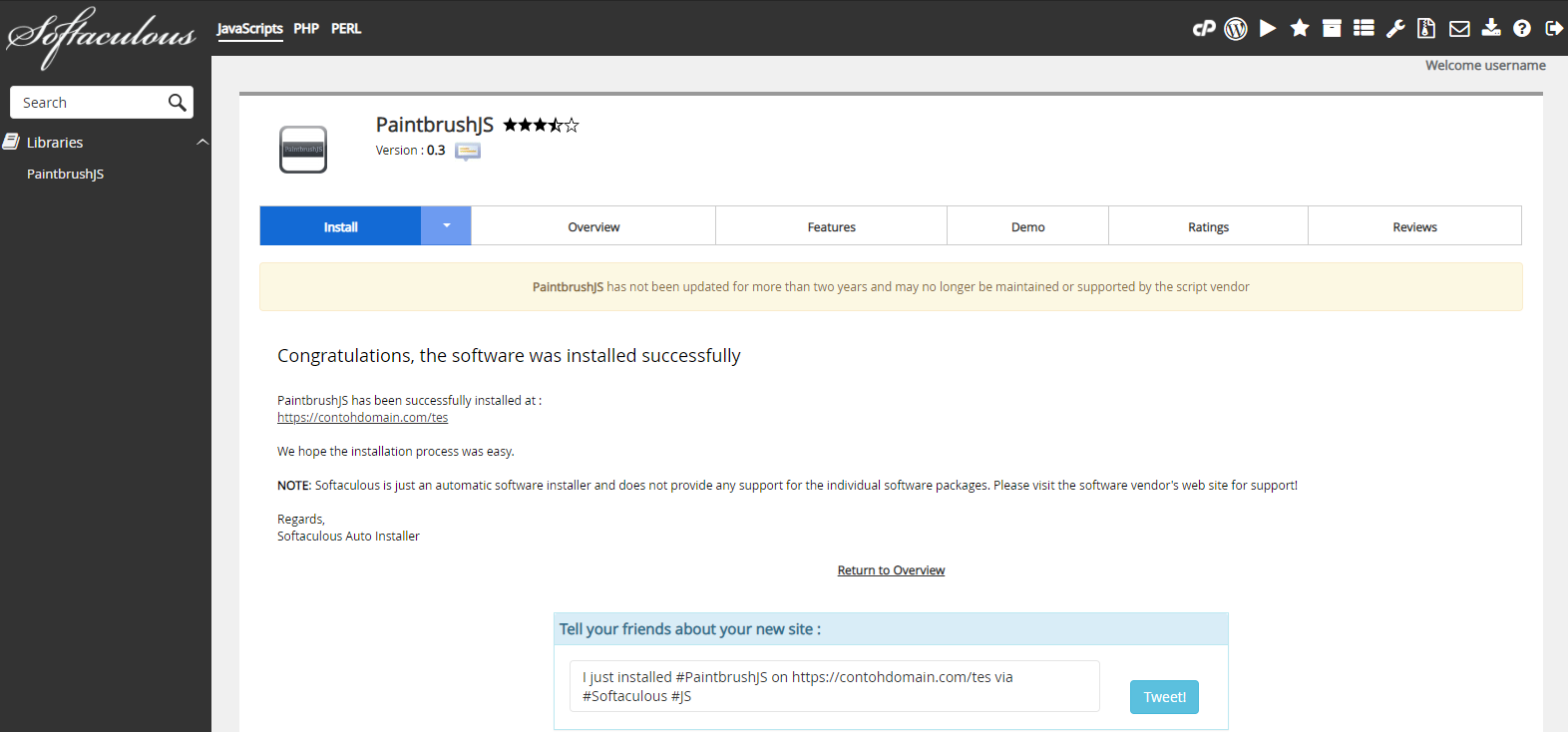Open the Install button dropdown arrow

446,226
